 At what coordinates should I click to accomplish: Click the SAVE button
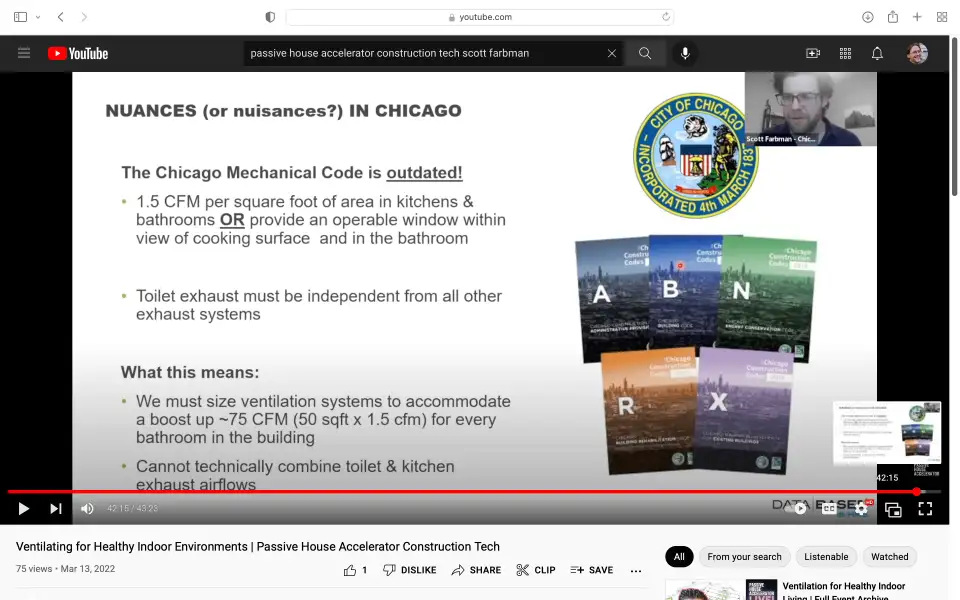pyautogui.click(x=592, y=570)
